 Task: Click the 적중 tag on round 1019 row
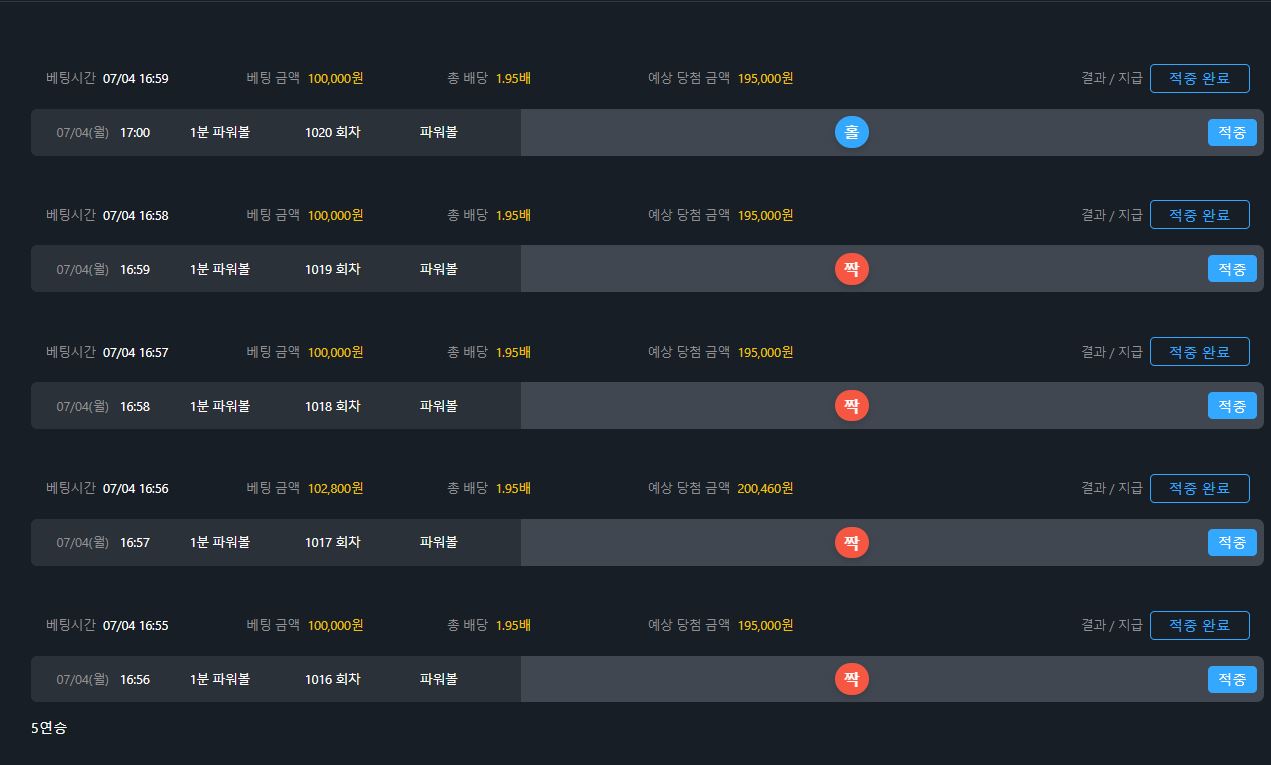click(x=1232, y=269)
